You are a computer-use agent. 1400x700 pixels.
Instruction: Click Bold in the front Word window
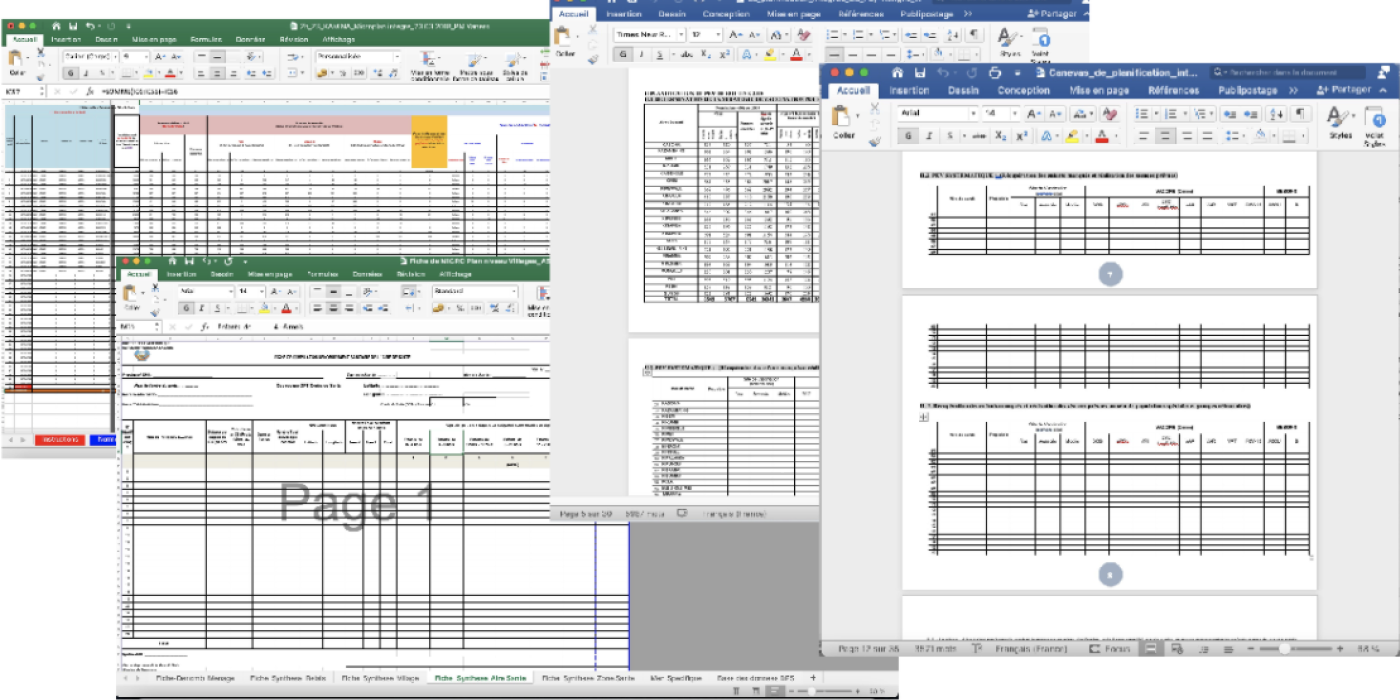[x=908, y=135]
